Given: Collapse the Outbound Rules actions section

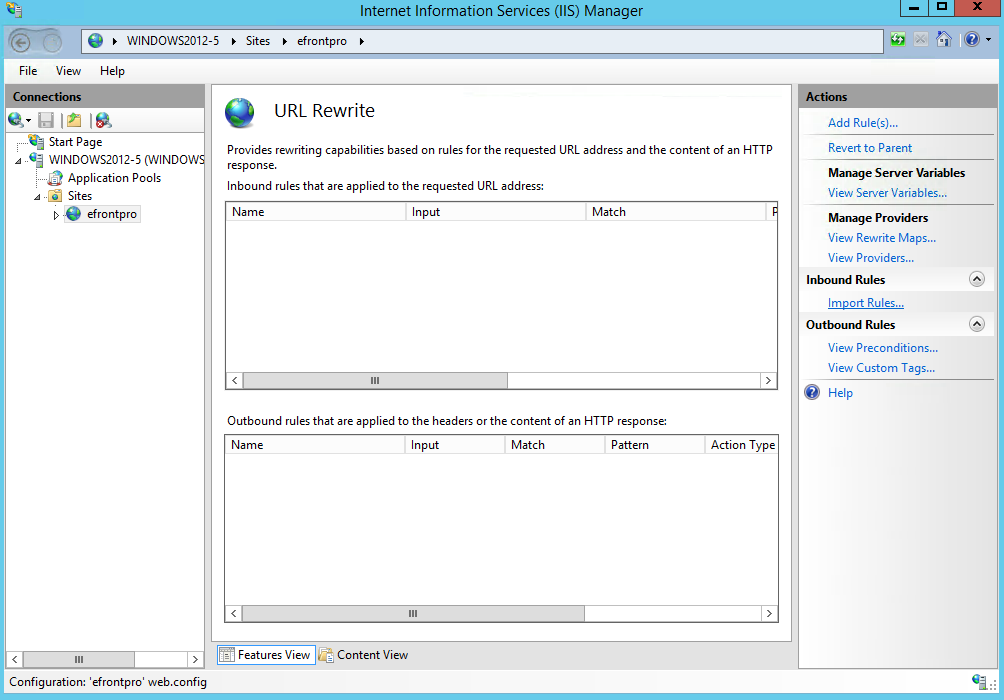Looking at the screenshot, I should tap(977, 325).
